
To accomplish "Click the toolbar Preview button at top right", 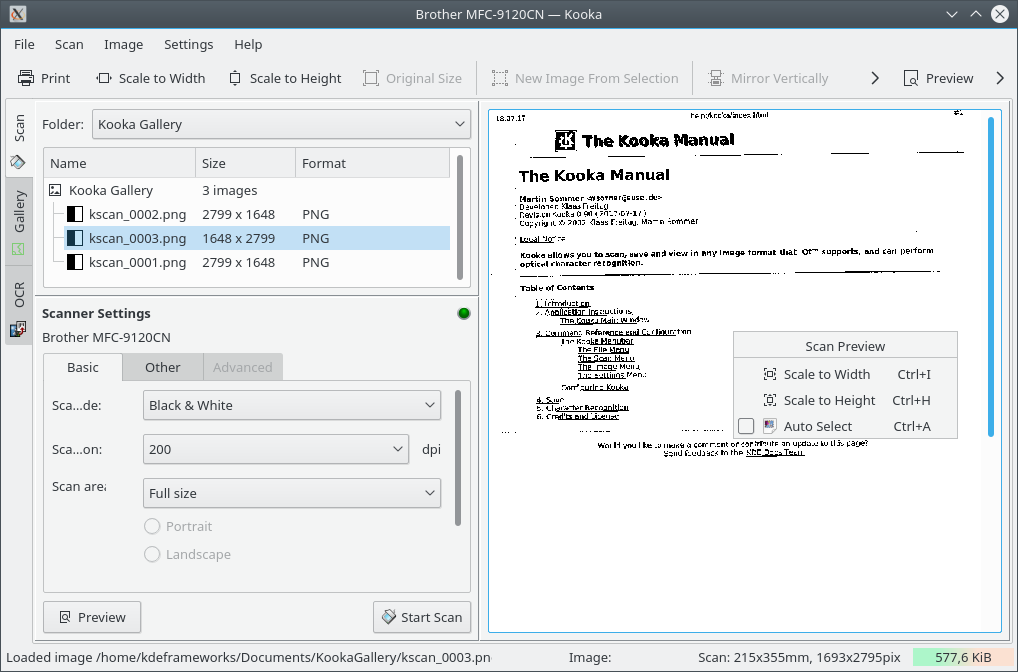I will point(939,79).
